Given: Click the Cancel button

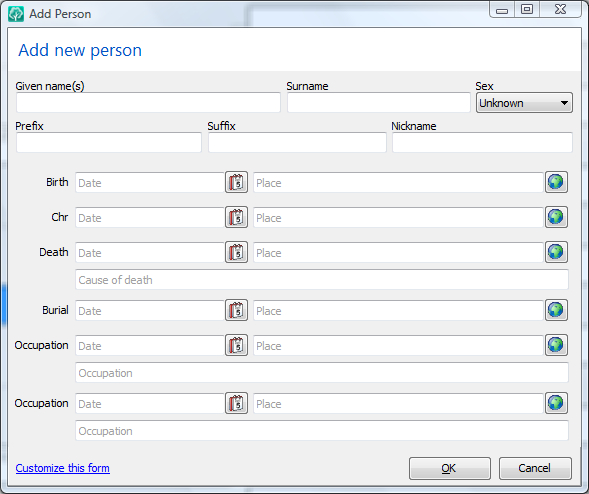Looking at the screenshot, I should pos(535,468).
